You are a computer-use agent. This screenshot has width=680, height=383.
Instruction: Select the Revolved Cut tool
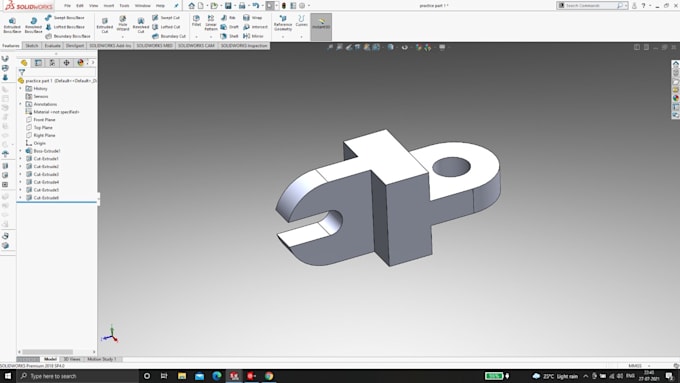coord(141,26)
